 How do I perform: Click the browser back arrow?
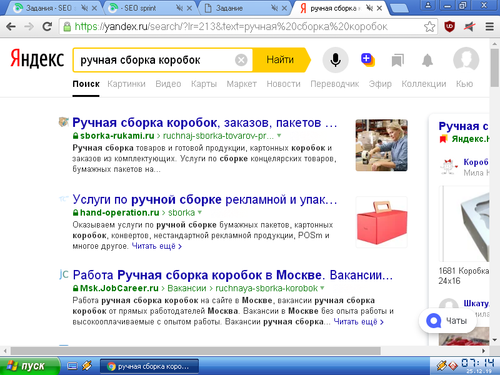tap(11, 26)
